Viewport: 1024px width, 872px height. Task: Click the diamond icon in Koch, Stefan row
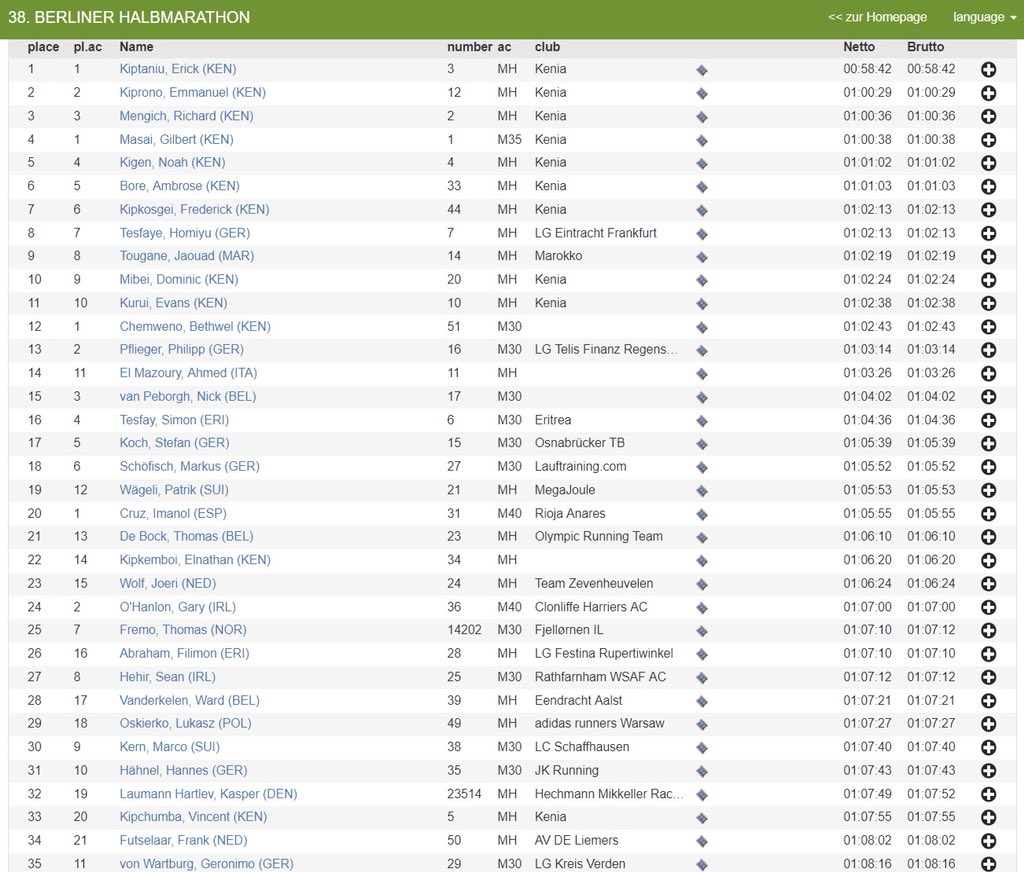(x=702, y=444)
